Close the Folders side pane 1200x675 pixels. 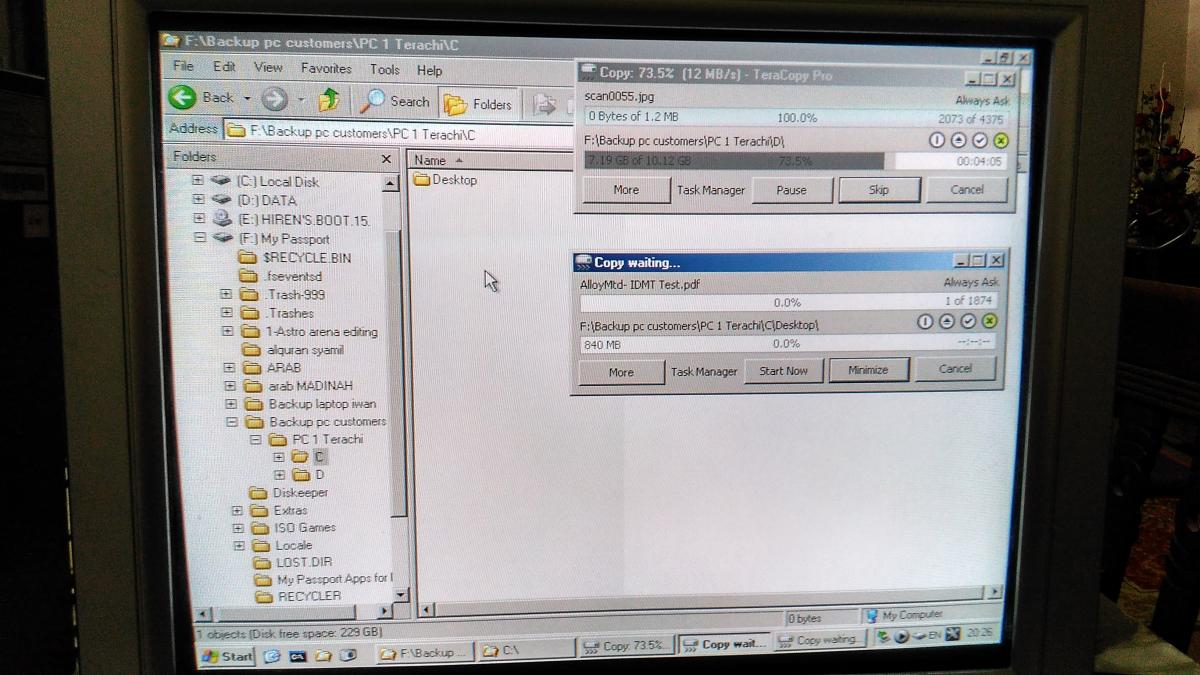(387, 158)
